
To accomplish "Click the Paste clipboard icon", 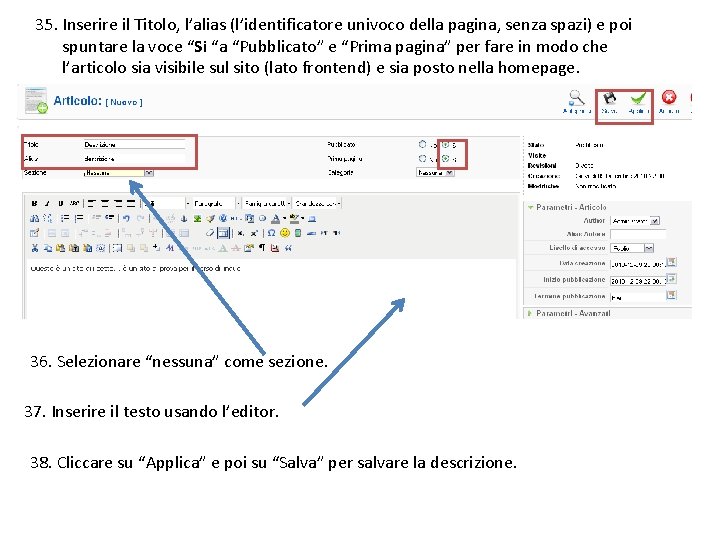I will [x=61, y=248].
